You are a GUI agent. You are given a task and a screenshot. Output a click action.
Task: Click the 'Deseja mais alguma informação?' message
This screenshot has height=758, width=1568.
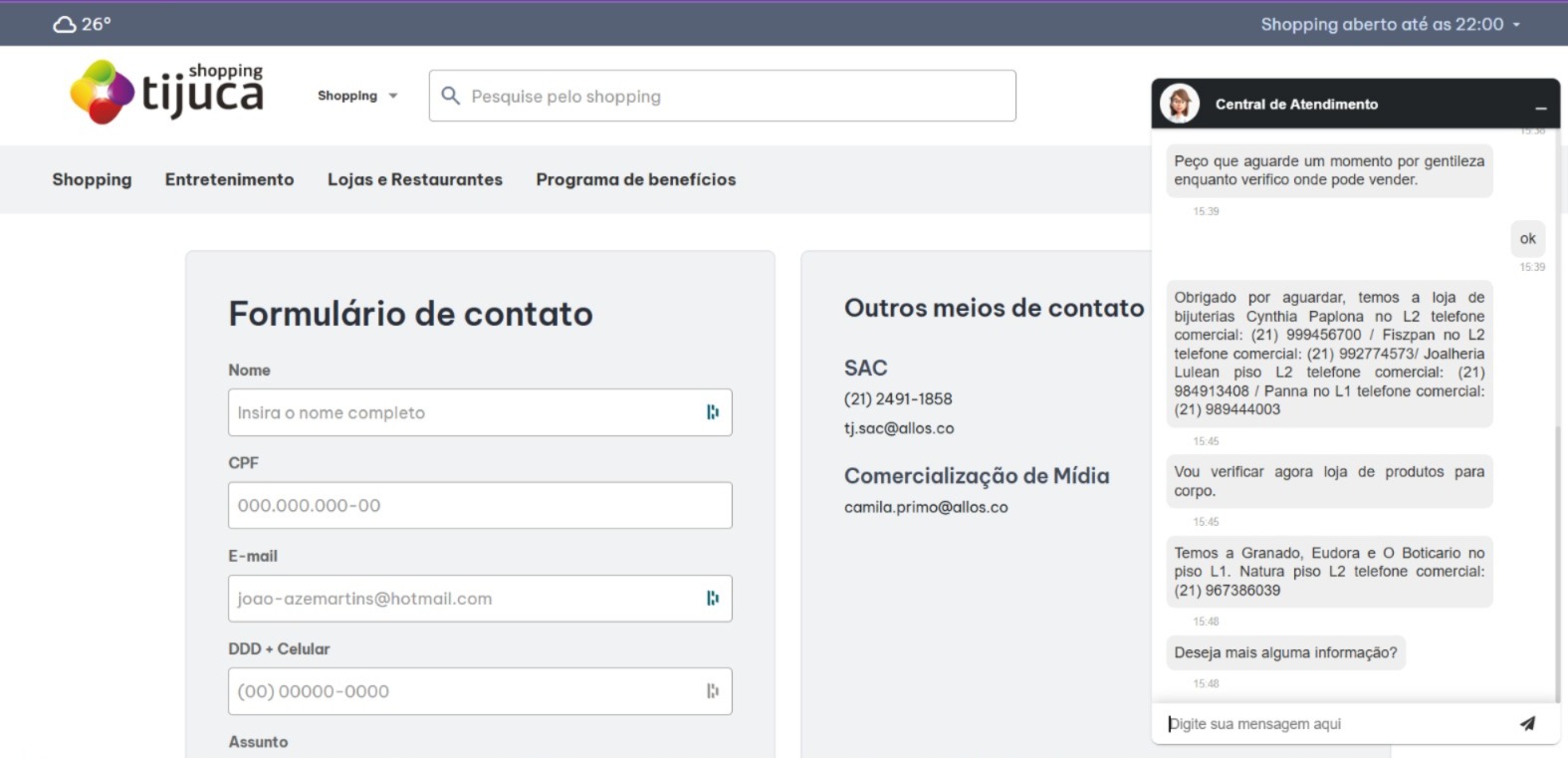[x=1285, y=652]
